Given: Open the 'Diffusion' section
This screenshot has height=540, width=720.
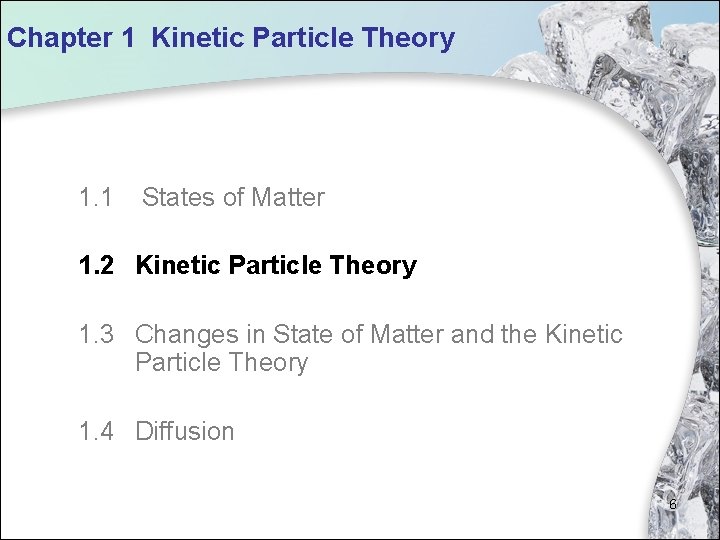Looking at the screenshot, I should 184,432.
